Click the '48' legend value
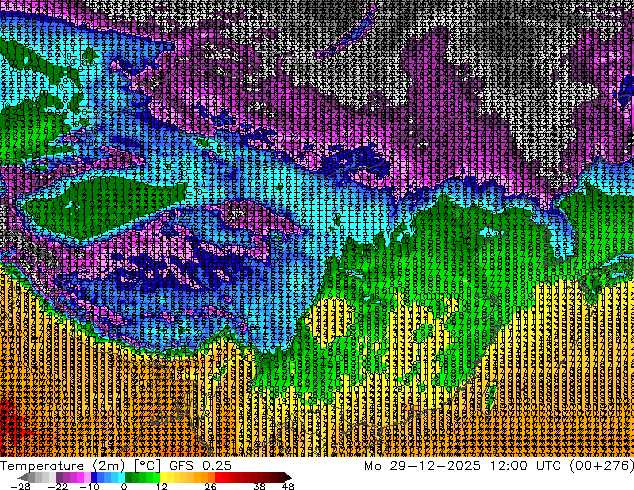This screenshot has width=634, height=490. (288, 486)
